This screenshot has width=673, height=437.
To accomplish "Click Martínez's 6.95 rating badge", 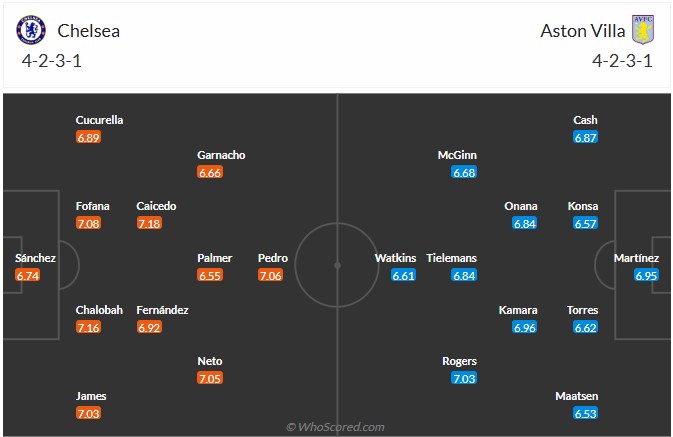I will pyautogui.click(x=646, y=275).
